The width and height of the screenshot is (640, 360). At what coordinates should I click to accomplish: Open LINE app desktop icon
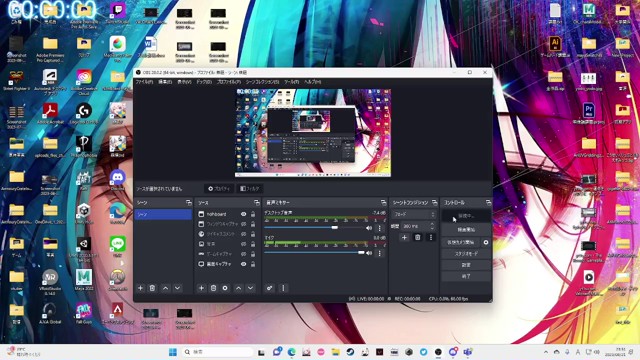(118, 246)
